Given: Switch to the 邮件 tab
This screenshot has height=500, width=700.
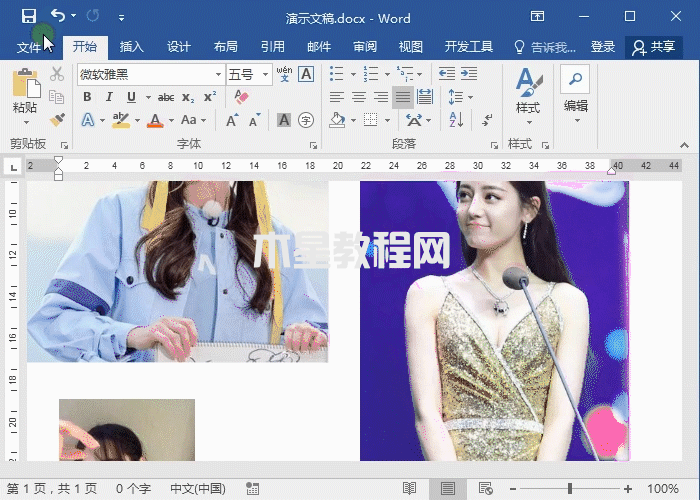Looking at the screenshot, I should click(x=319, y=46).
